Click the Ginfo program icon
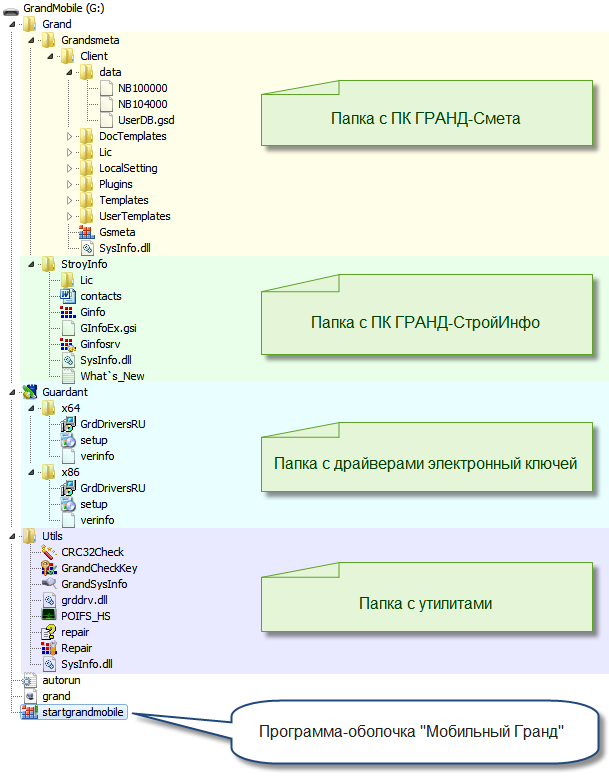The height and width of the screenshot is (777, 609). point(68,312)
